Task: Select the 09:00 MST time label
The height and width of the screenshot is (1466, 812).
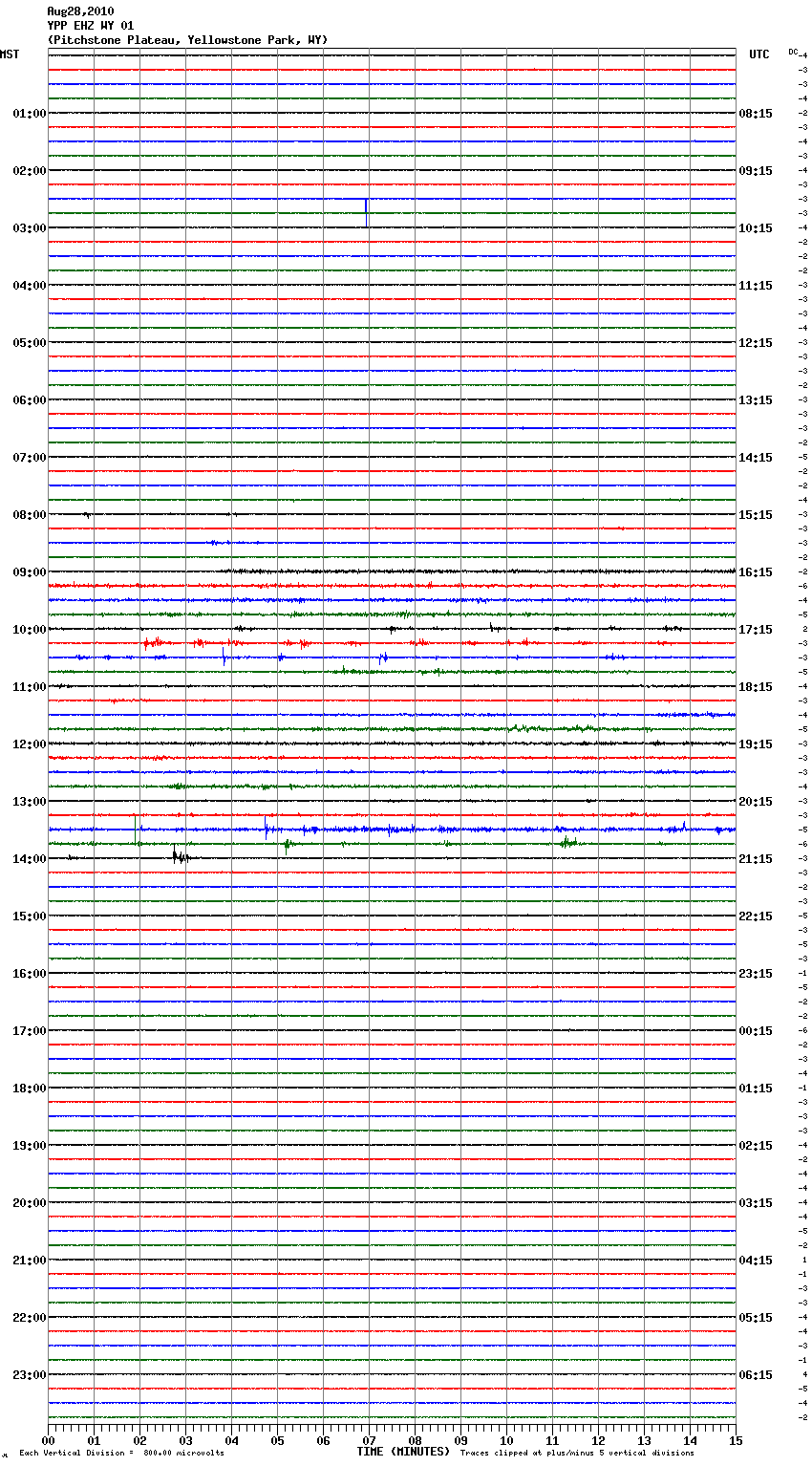Action: pos(30,572)
